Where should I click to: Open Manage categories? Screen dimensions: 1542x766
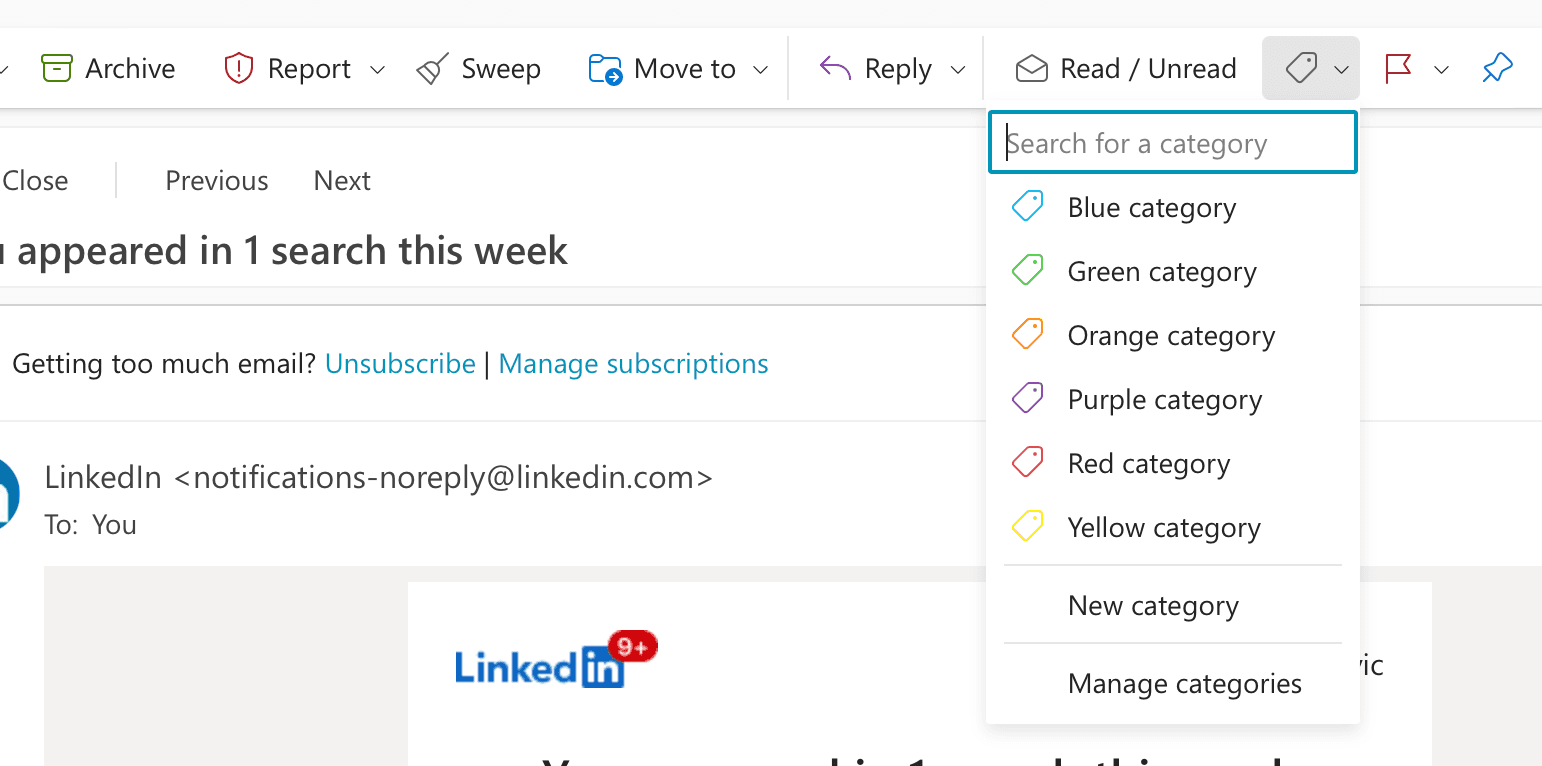point(1185,683)
